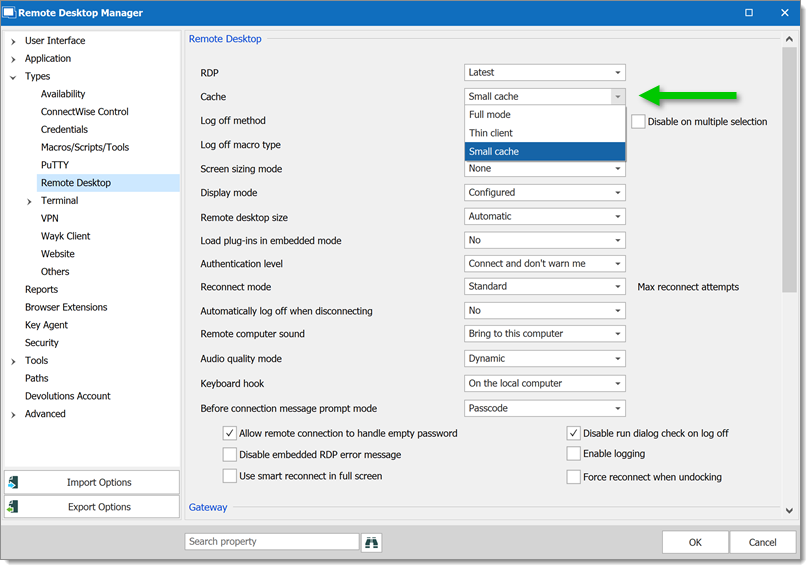
Task: Open Browser Extensions settings
Action: [66, 307]
